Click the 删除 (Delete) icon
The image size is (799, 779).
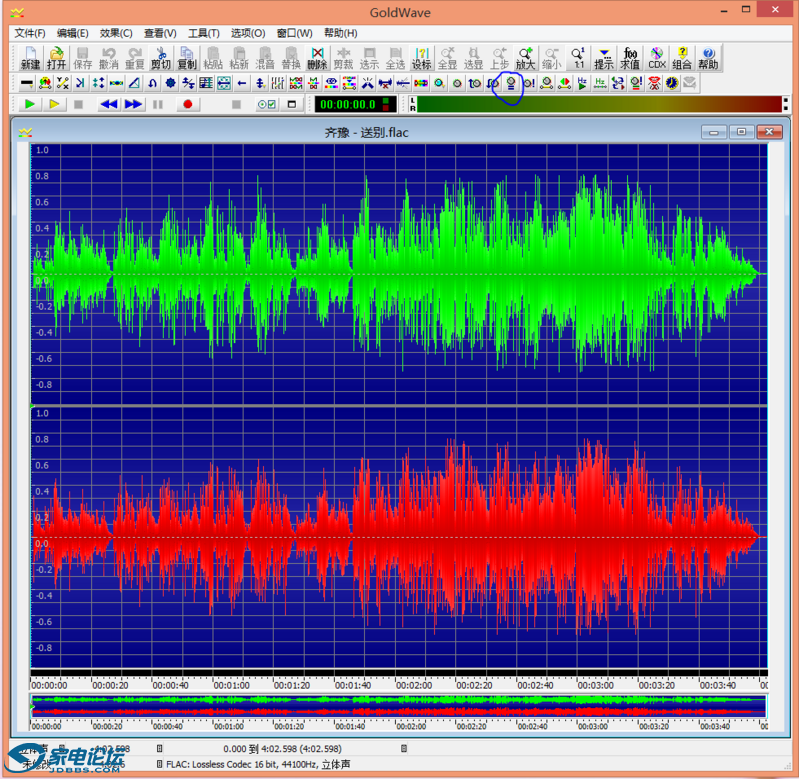[x=317, y=58]
